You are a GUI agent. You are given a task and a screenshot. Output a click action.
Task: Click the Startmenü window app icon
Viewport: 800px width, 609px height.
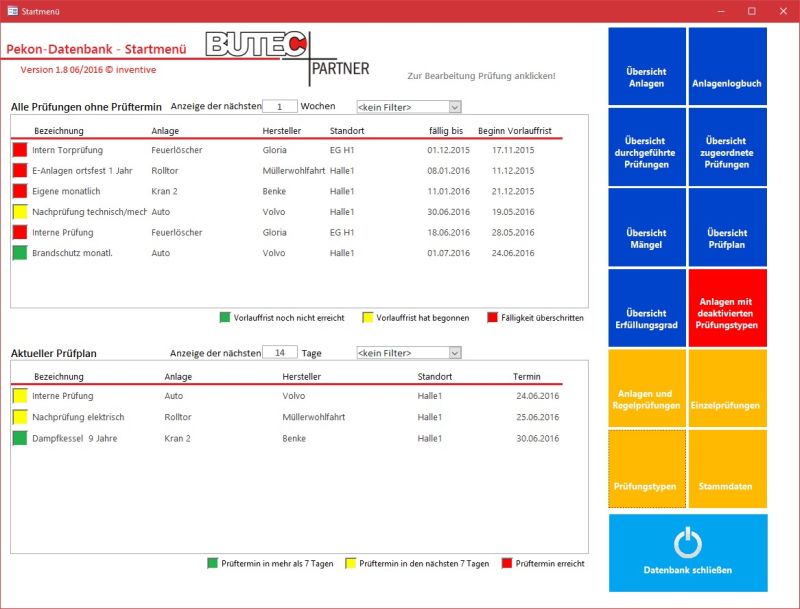coord(13,11)
